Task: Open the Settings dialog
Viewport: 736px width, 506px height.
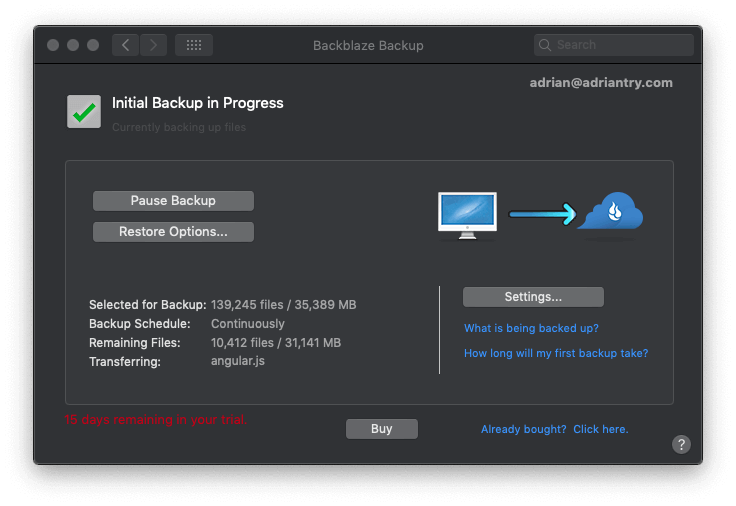Action: 533,297
